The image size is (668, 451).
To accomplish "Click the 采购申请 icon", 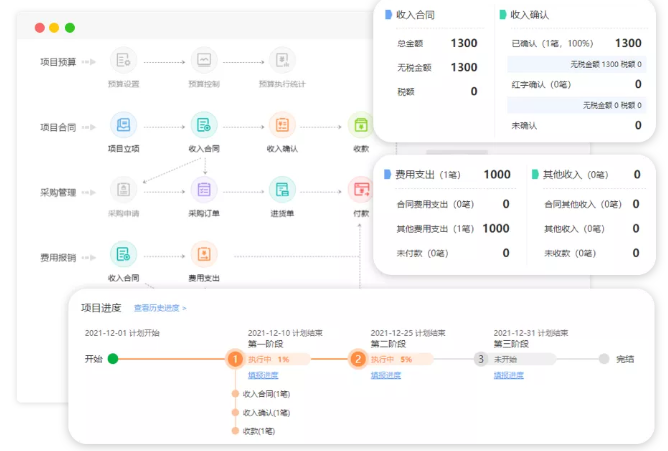I will pos(124,190).
